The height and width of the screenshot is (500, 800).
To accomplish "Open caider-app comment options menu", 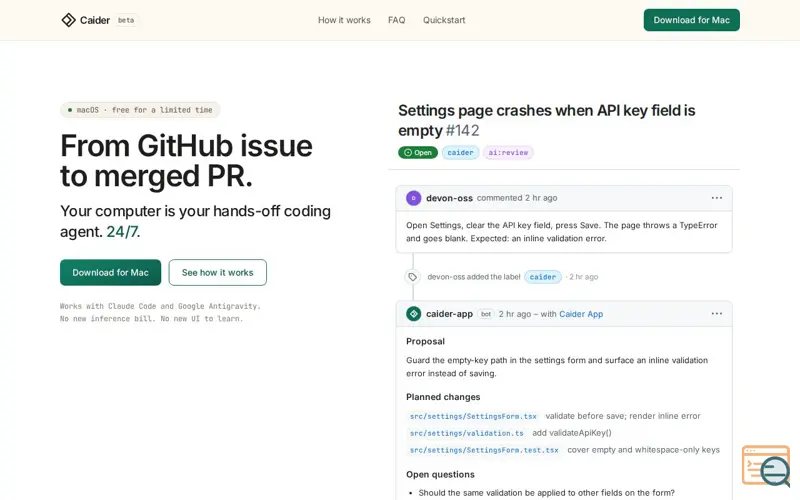I will pyautogui.click(x=717, y=314).
